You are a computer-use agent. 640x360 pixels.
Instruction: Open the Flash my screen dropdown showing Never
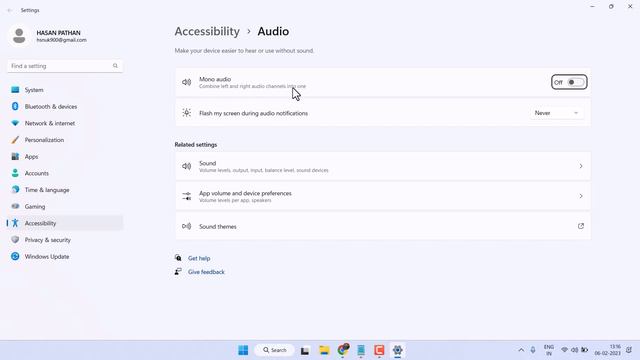click(556, 113)
